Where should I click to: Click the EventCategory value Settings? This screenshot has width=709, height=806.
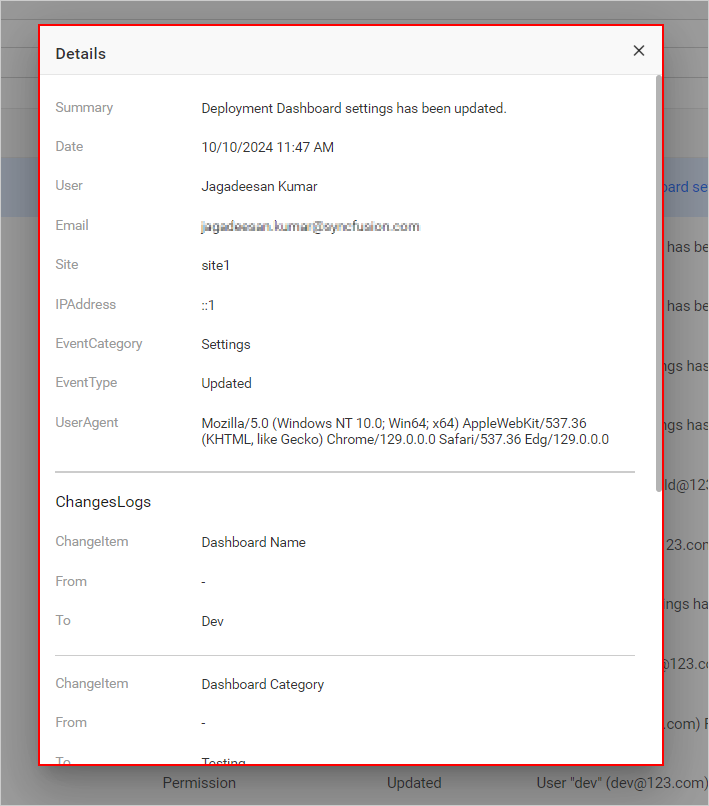tap(226, 344)
